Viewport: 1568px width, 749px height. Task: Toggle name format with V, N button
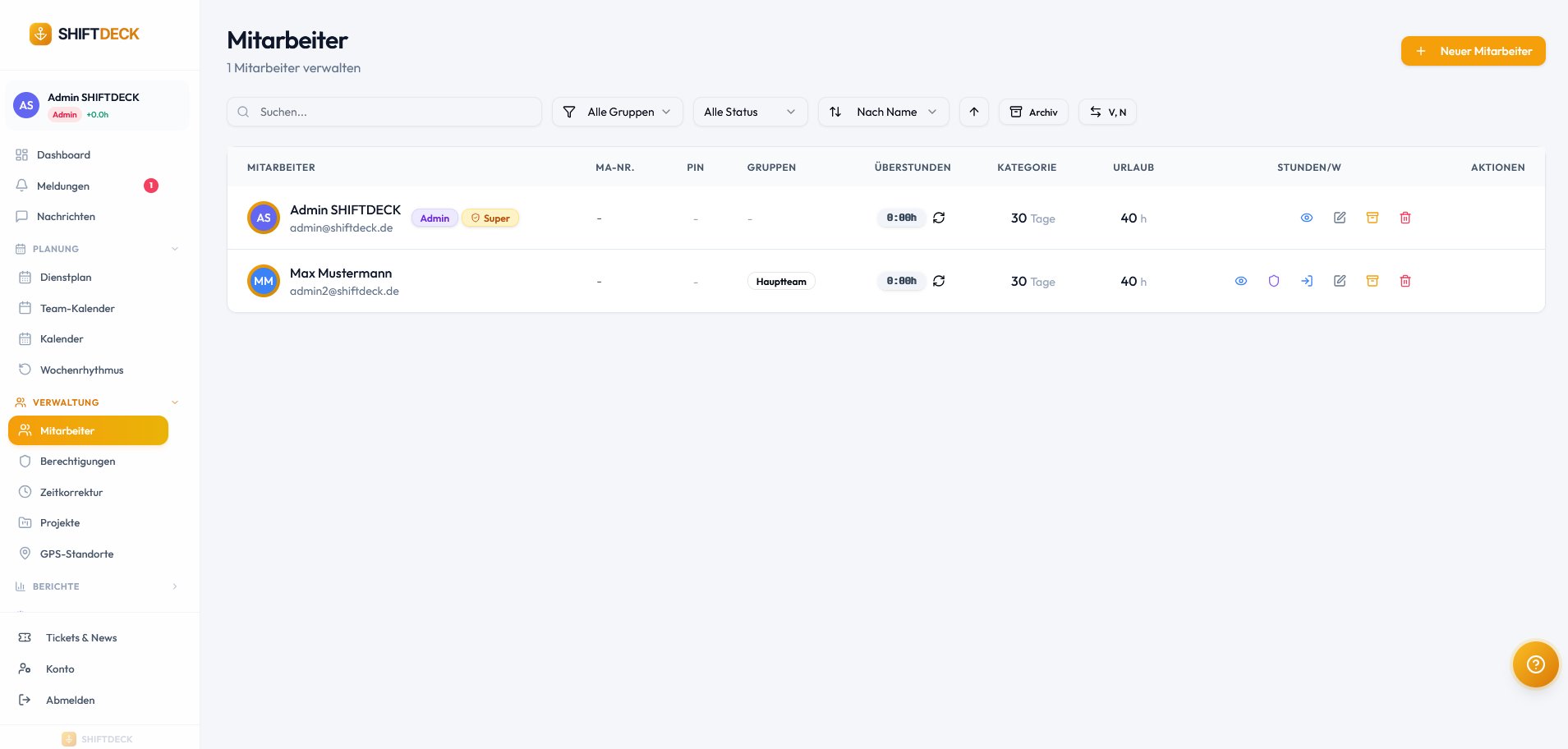point(1107,112)
